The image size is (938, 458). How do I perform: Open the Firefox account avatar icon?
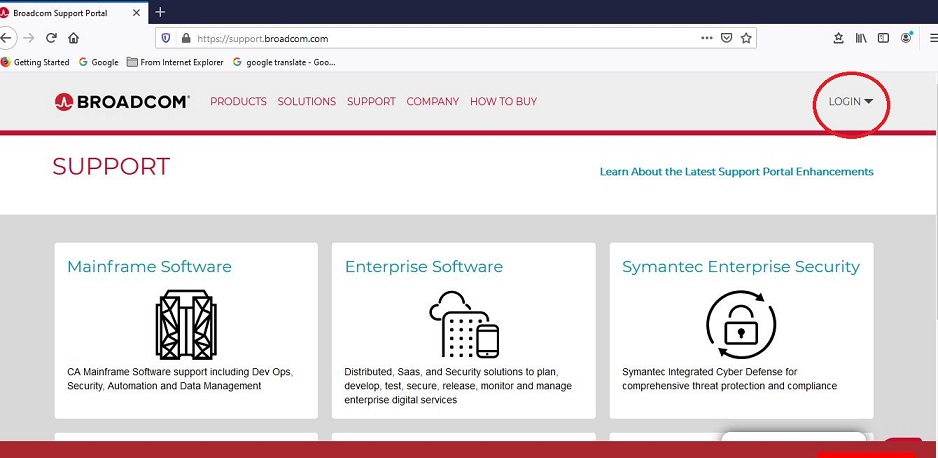[906, 38]
